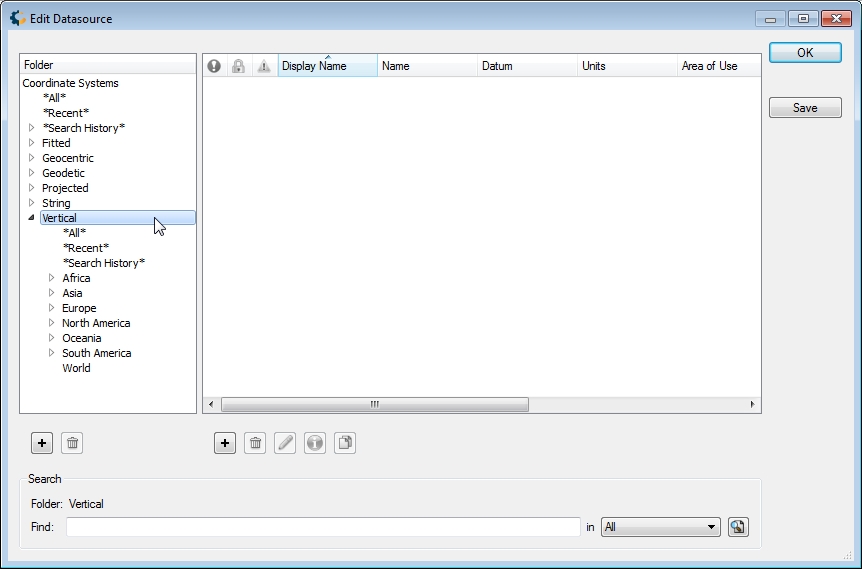Expand the North America subfolder

click(52, 323)
